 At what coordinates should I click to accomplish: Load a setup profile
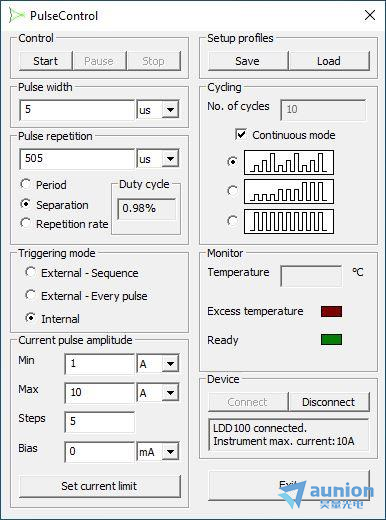point(329,61)
